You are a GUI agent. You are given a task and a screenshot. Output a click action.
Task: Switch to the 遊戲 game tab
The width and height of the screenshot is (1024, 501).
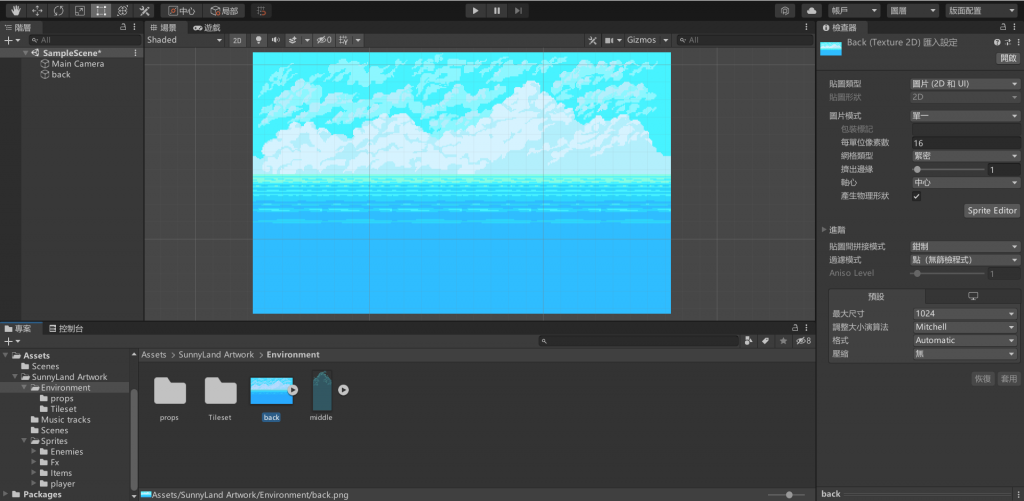click(207, 27)
